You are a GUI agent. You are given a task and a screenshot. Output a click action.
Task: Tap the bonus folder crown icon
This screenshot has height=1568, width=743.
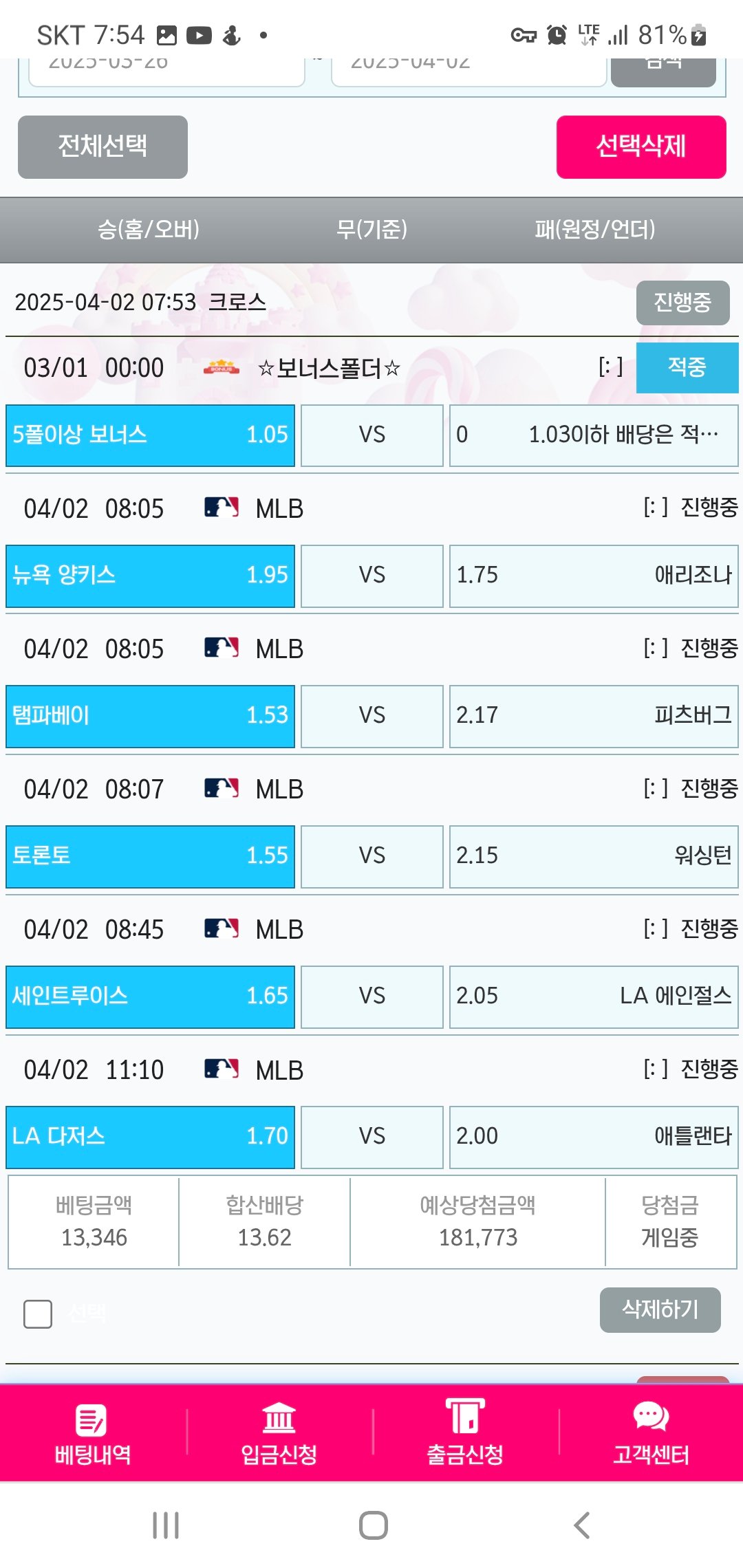(222, 368)
